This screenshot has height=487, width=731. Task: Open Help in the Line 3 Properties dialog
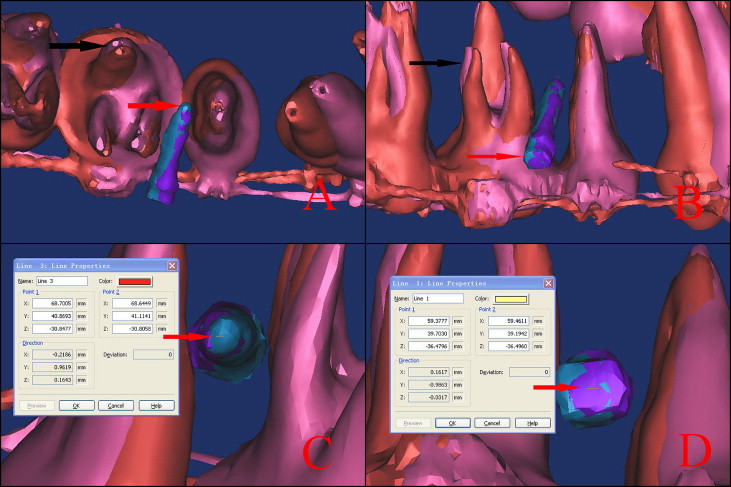click(x=156, y=405)
